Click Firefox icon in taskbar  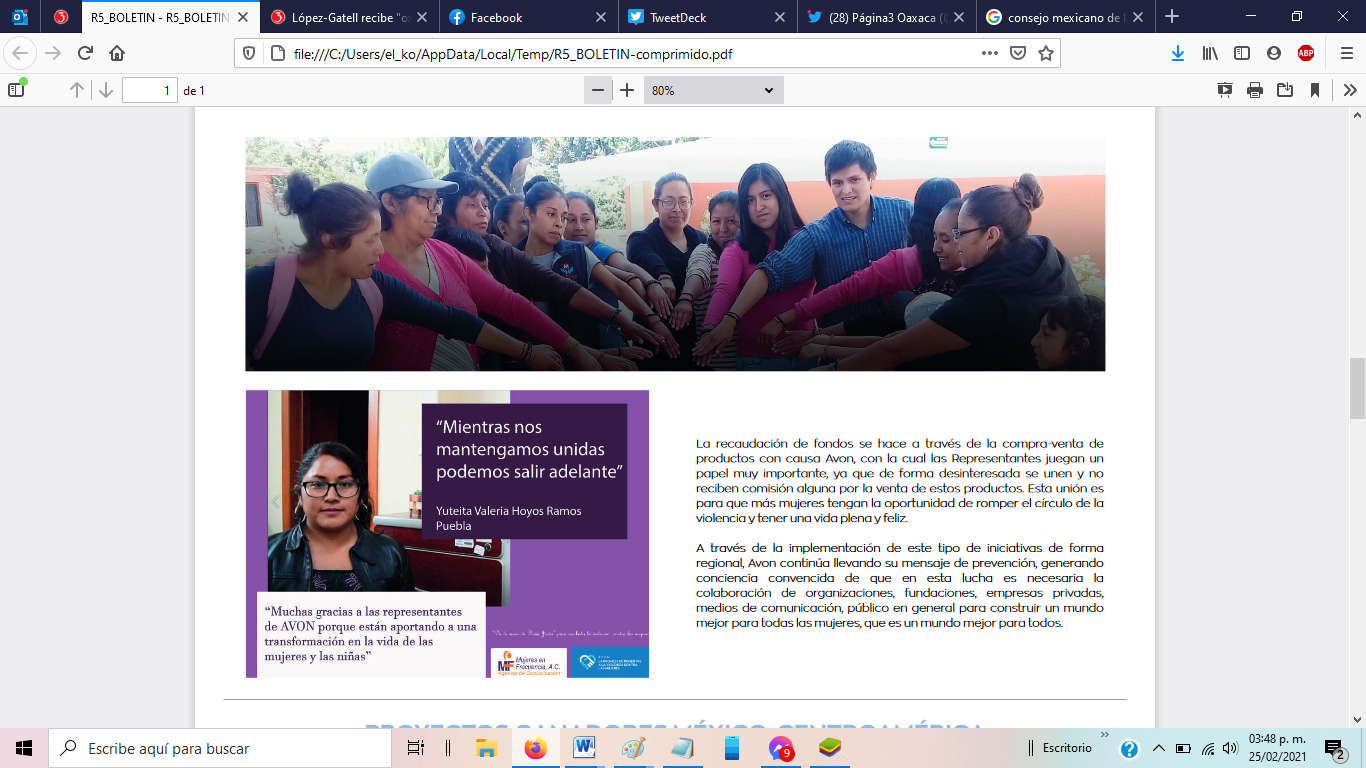(x=536, y=748)
